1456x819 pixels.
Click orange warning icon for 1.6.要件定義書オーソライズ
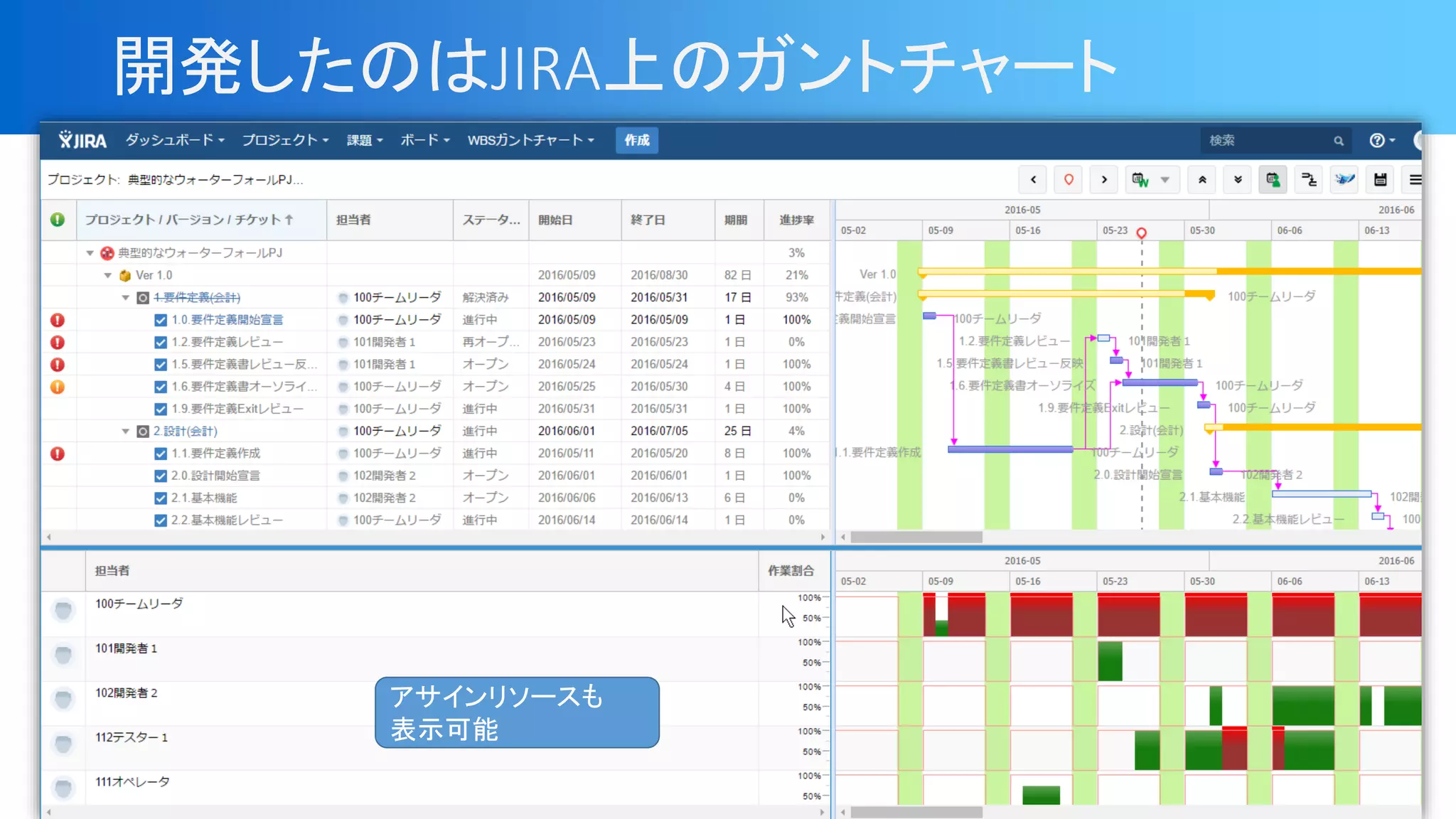(58, 387)
